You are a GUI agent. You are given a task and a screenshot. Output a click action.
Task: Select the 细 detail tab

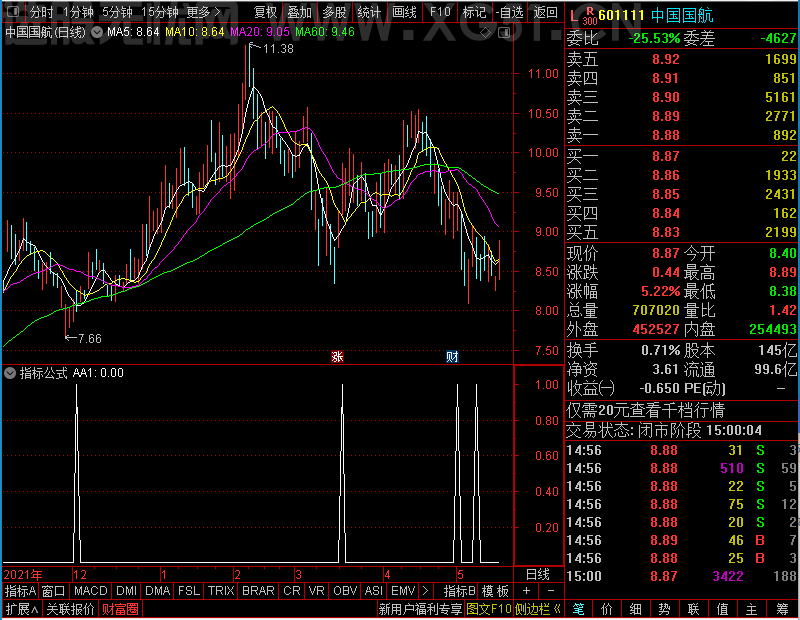(636, 609)
